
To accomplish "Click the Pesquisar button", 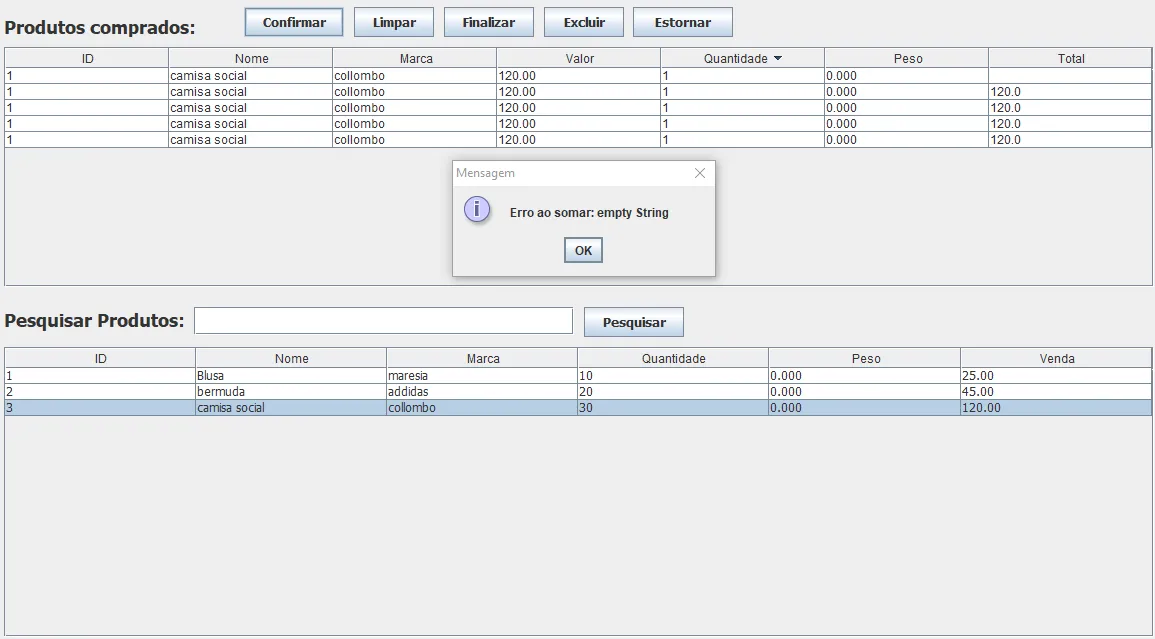I will [633, 322].
